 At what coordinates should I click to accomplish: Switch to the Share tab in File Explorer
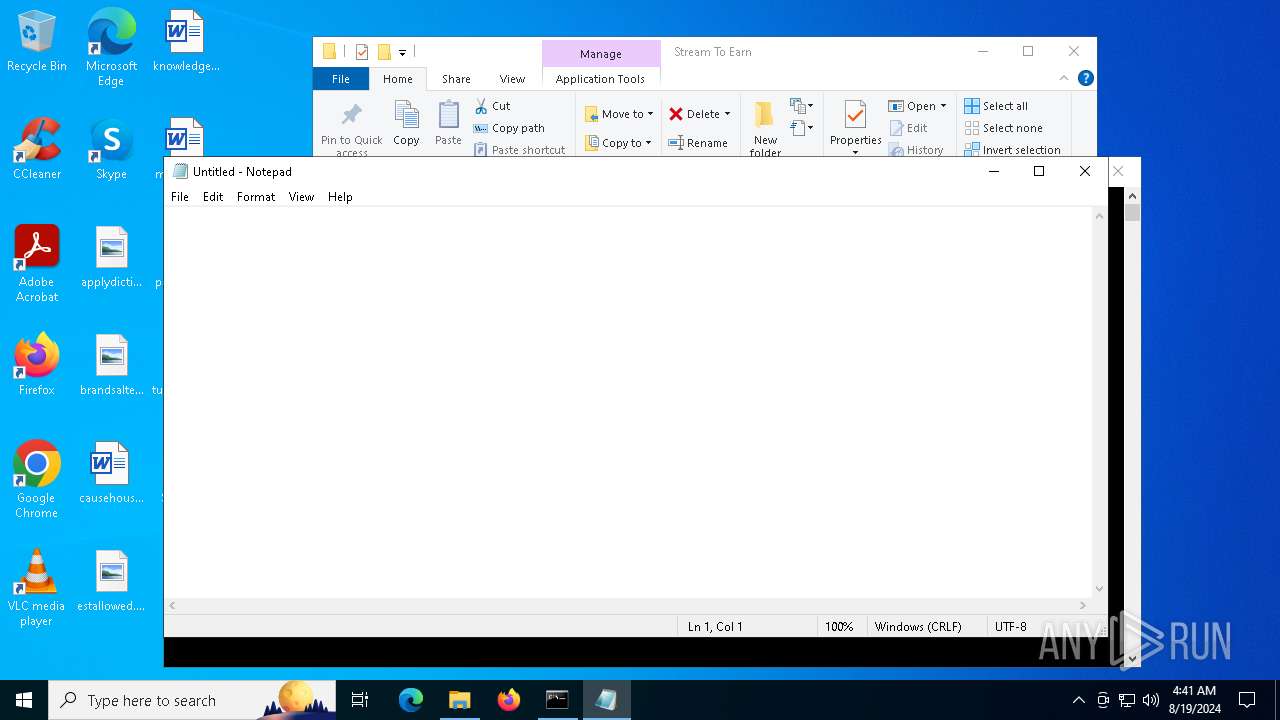(x=456, y=79)
